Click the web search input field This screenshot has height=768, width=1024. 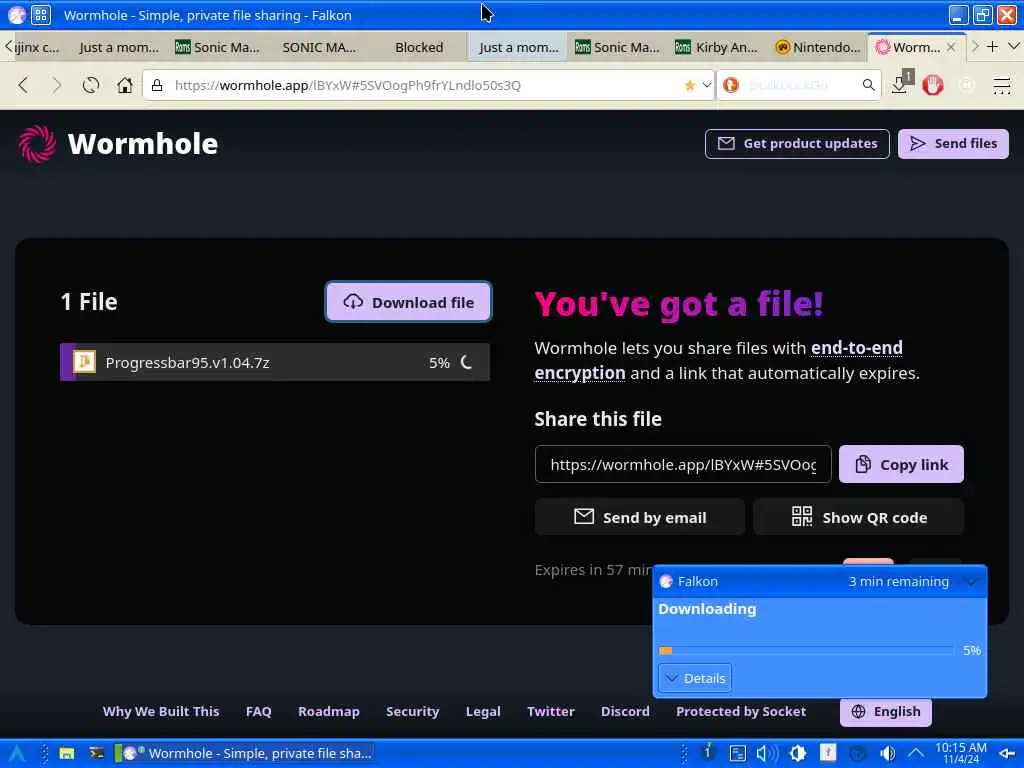tap(800, 85)
